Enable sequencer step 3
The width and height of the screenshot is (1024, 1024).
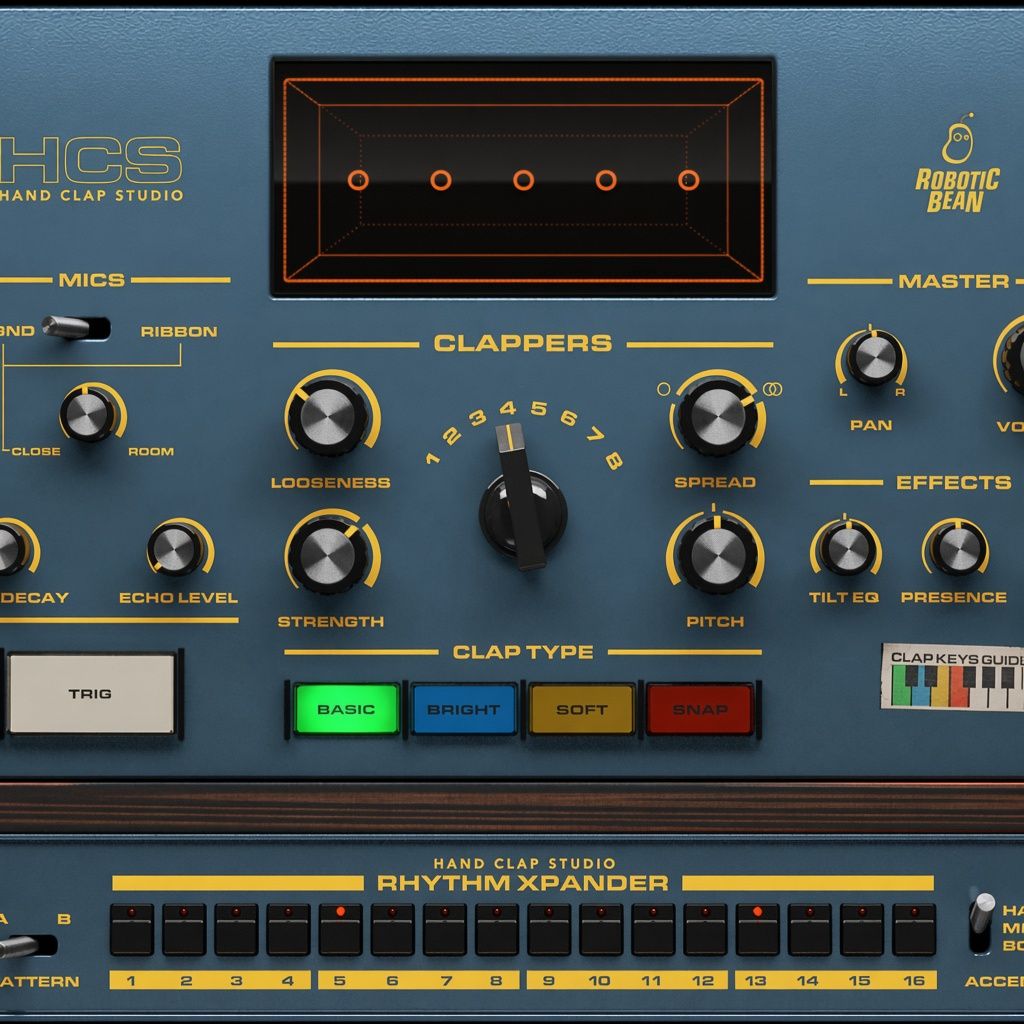(x=236, y=930)
